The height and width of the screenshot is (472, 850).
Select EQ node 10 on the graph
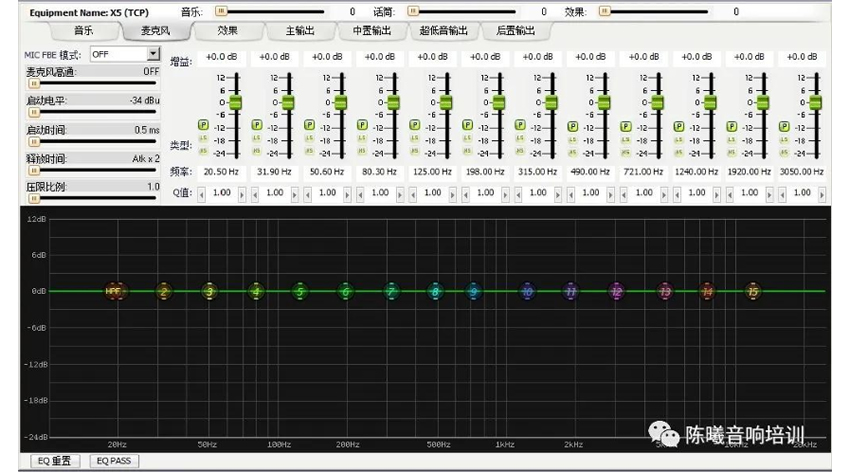[x=527, y=292]
